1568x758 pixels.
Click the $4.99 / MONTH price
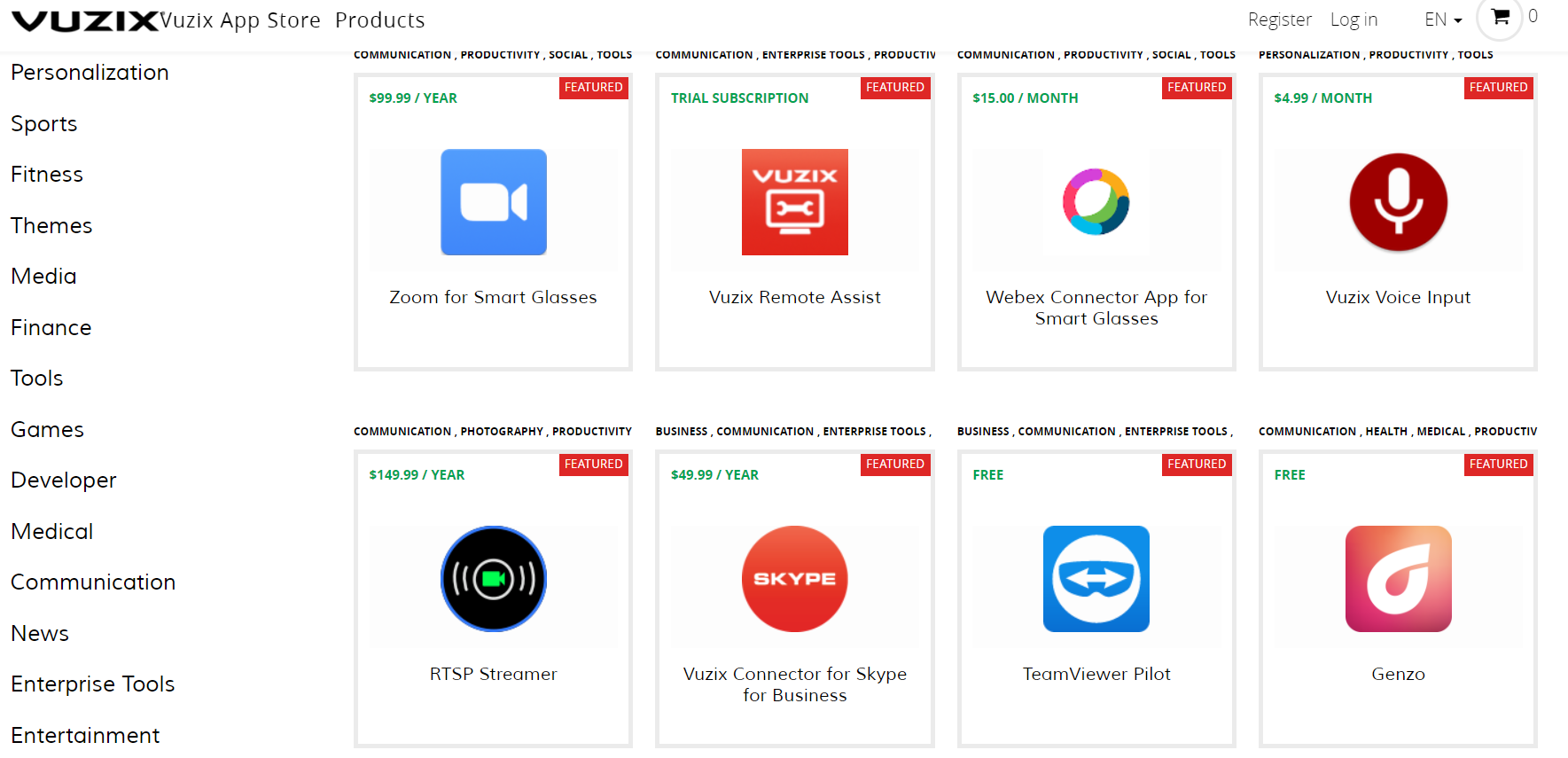click(x=1323, y=98)
